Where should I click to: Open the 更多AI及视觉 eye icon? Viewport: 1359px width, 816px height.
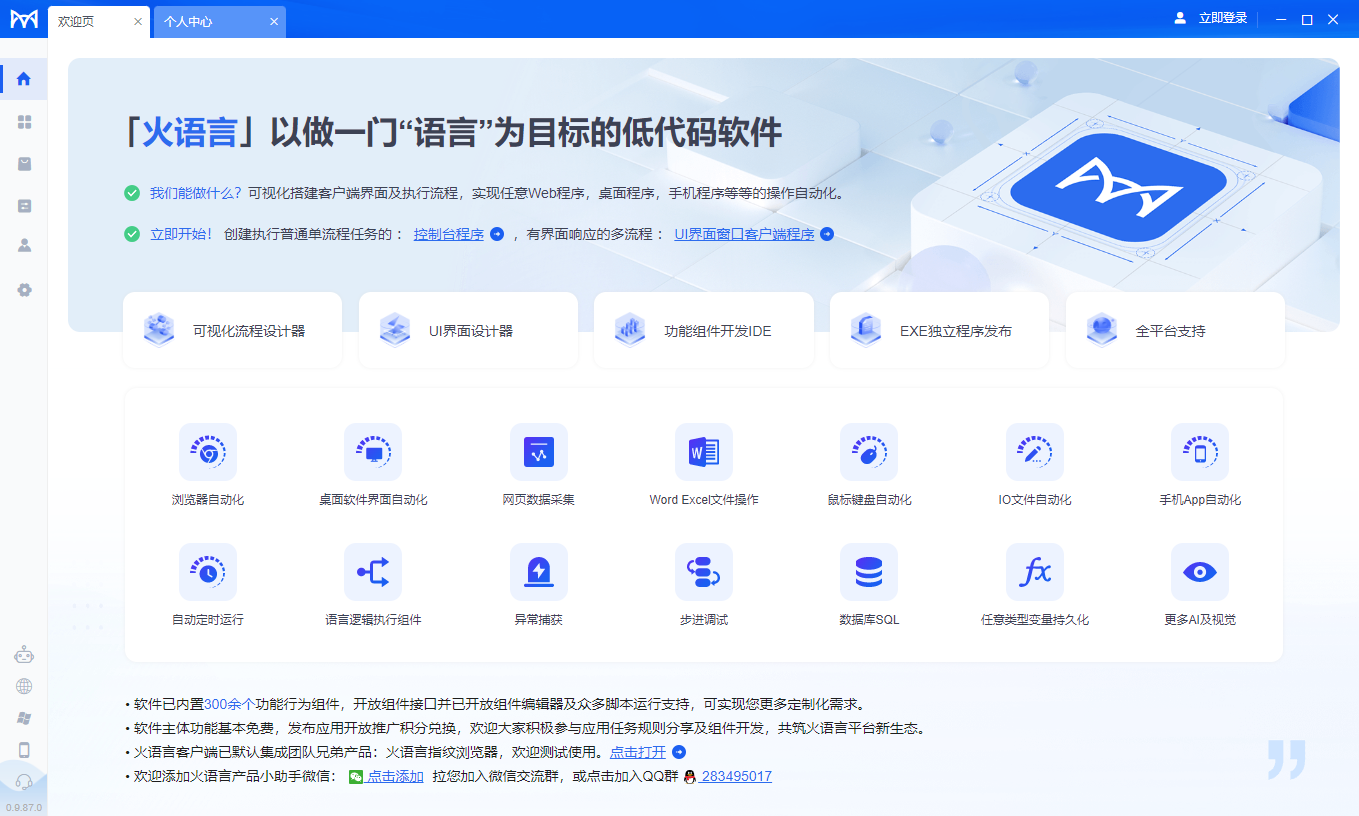tap(1199, 573)
